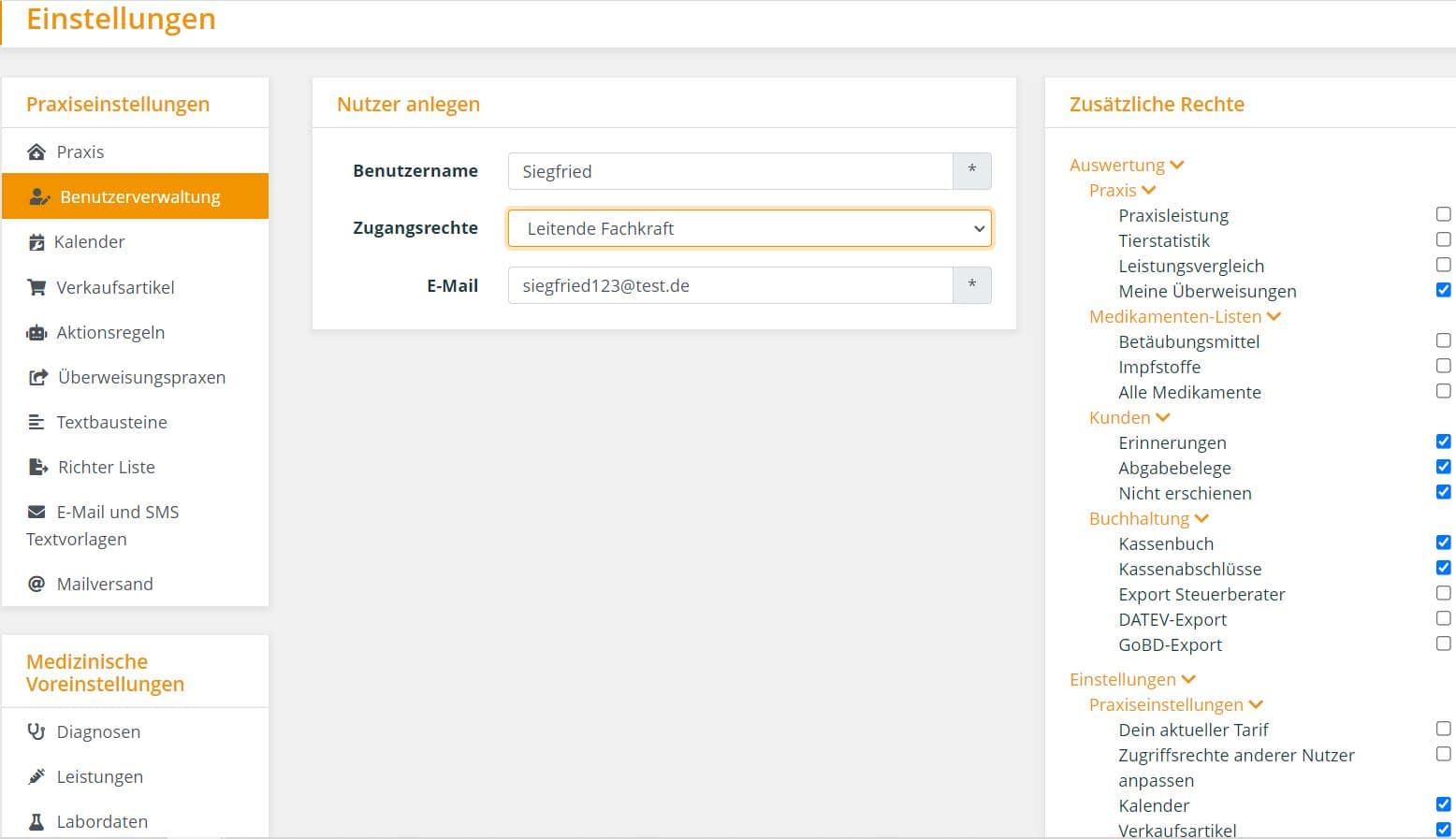Viewport: 1456px width, 839px height.
Task: Click the envelope icon for E-Mail und SMS
Action: 36,512
